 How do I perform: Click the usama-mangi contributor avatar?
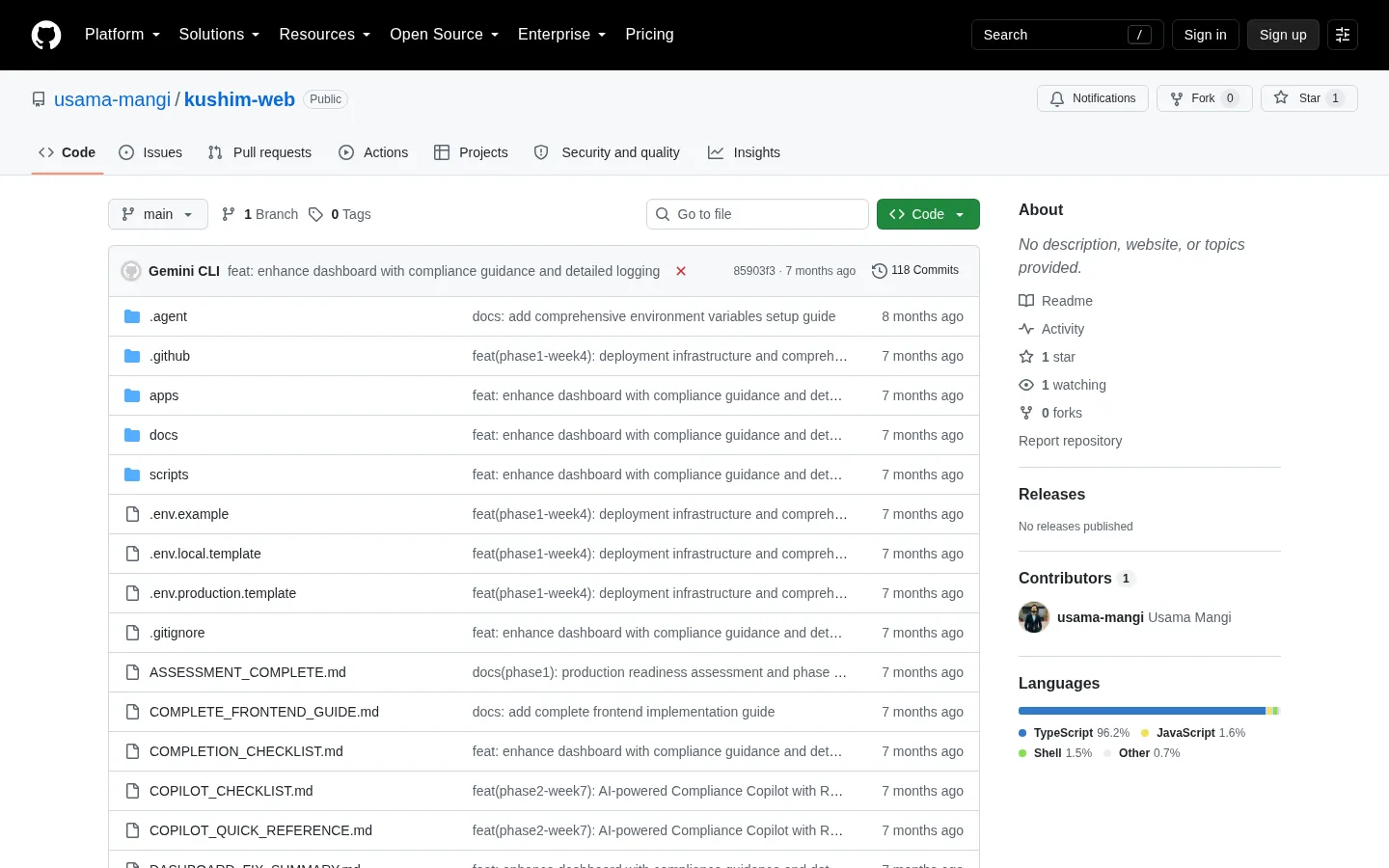(1034, 617)
